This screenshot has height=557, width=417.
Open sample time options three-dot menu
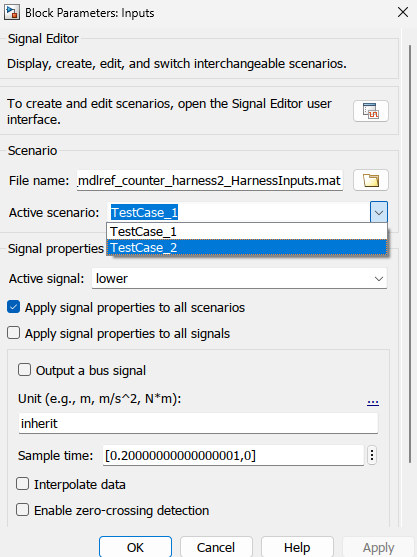pos(372,455)
